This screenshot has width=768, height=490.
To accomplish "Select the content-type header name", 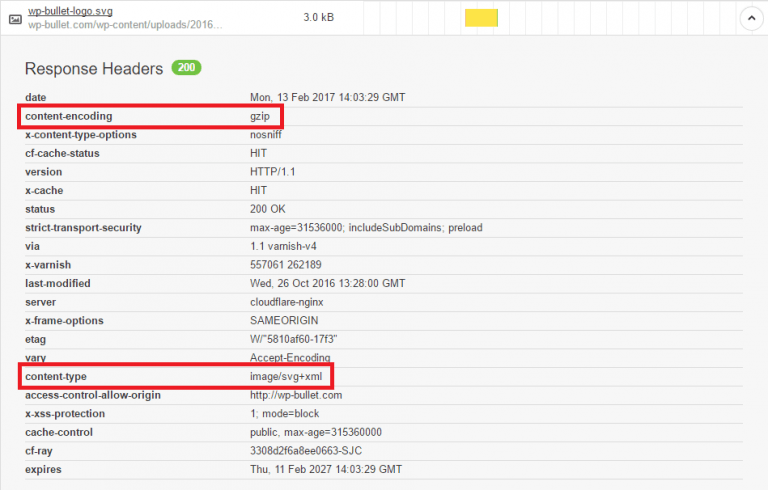I will (56, 376).
